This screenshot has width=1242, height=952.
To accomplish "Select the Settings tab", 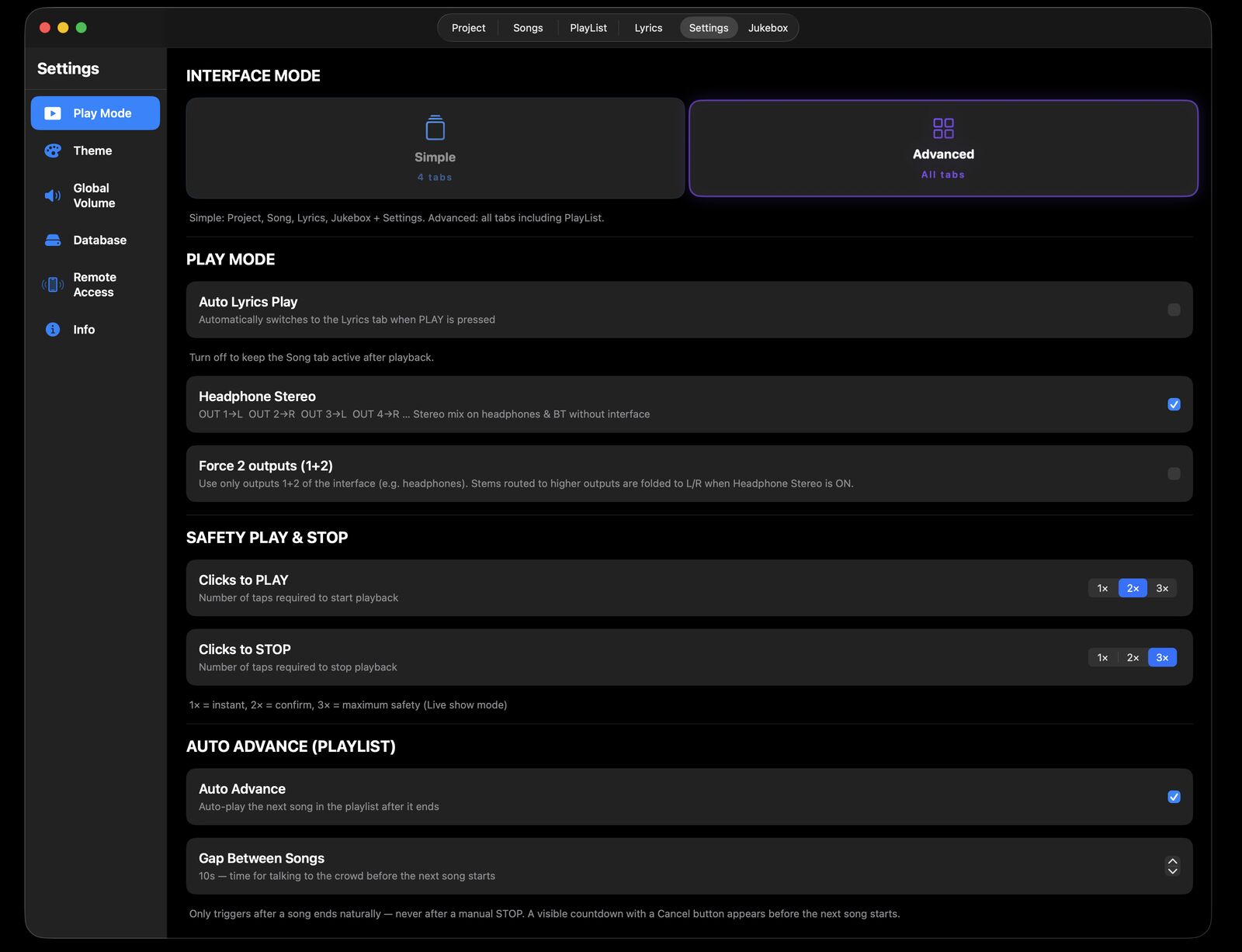I will point(709,28).
